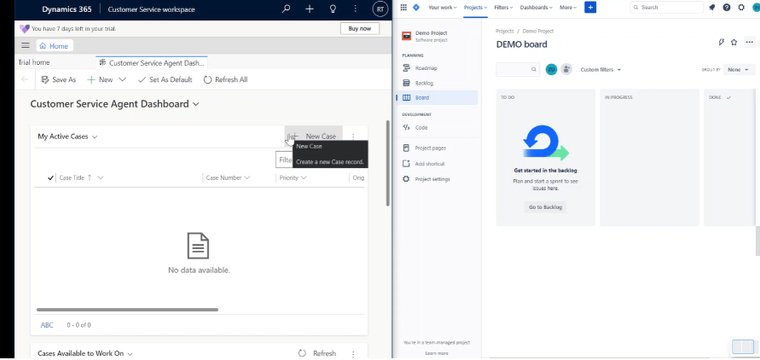
Task: Expand the Cases Available to Work On dropdown
Action: pyautogui.click(x=129, y=354)
